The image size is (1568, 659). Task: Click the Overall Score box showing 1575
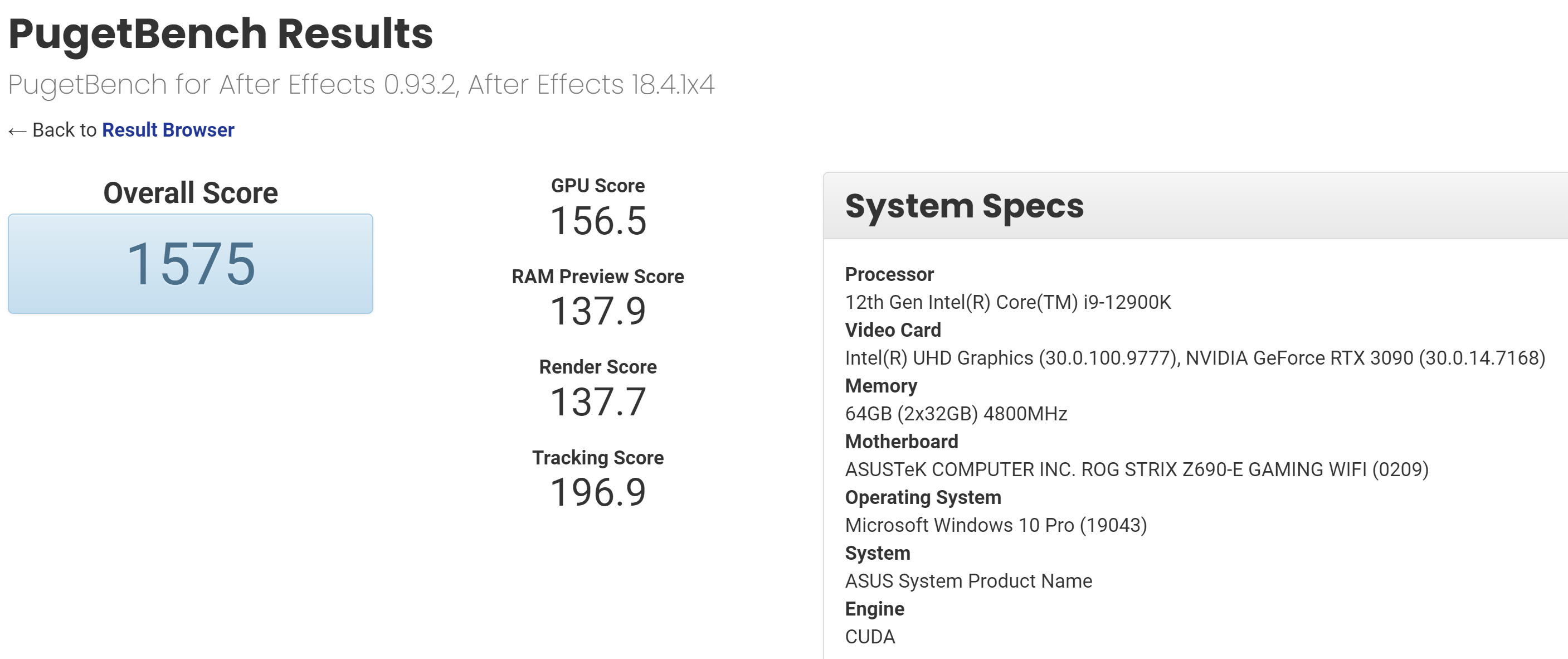tap(191, 264)
